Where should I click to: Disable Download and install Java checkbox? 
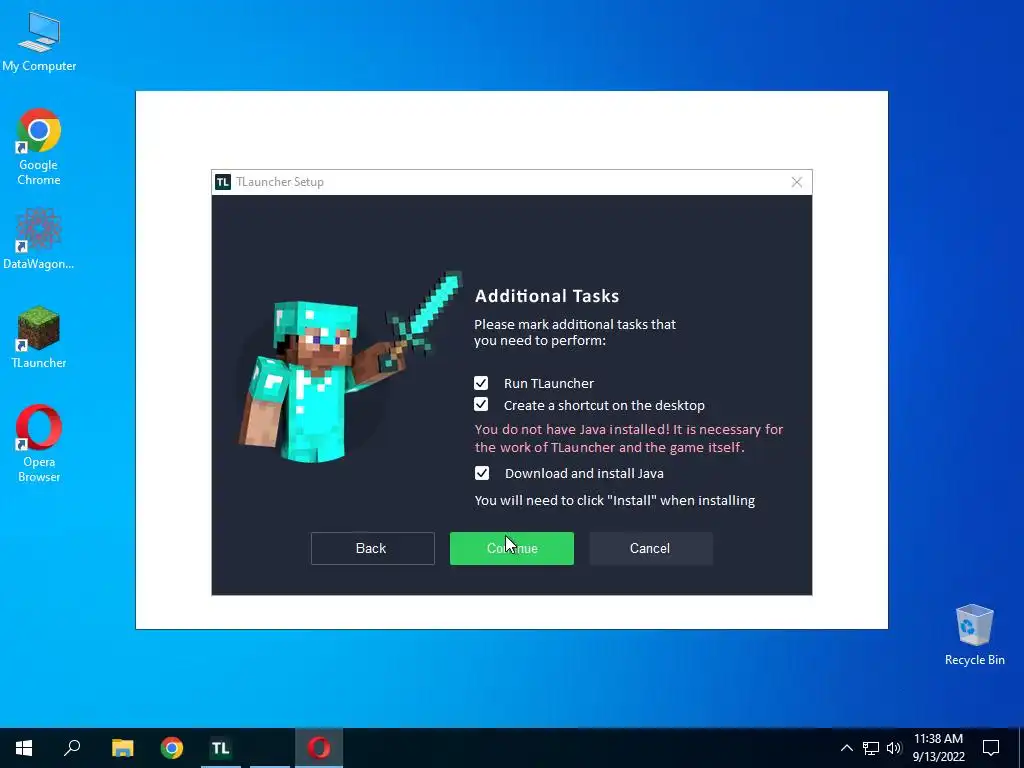481,473
